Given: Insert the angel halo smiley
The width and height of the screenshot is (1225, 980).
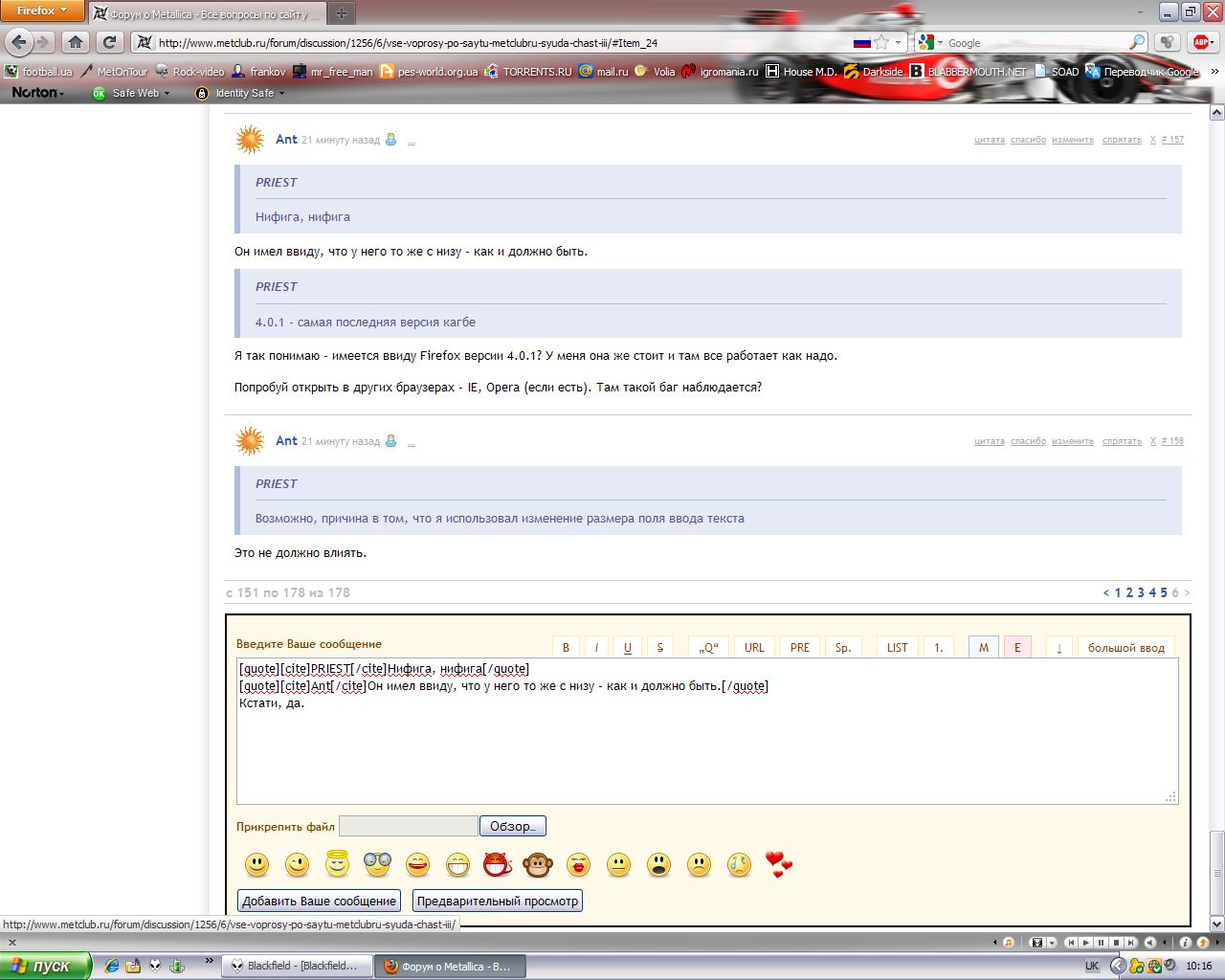Looking at the screenshot, I should (x=337, y=864).
